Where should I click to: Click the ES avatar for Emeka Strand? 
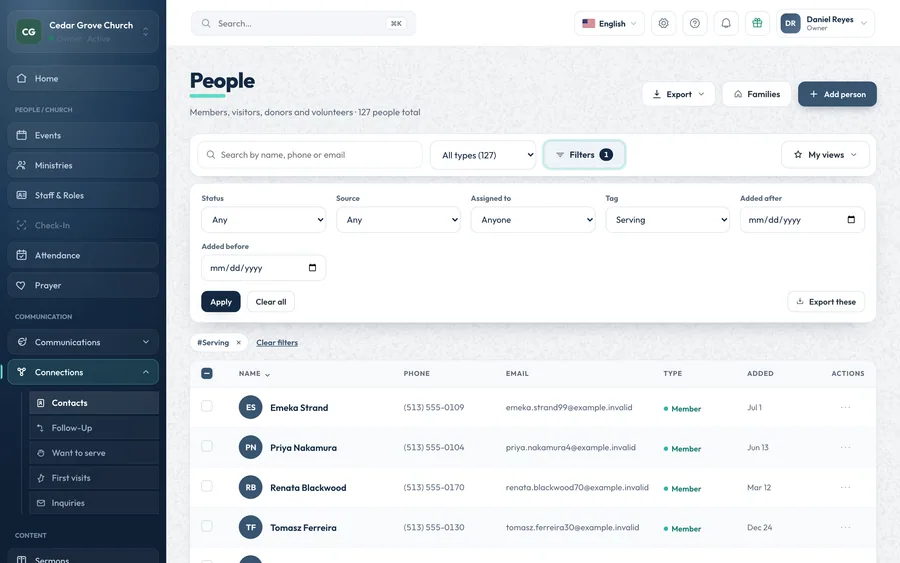point(250,407)
